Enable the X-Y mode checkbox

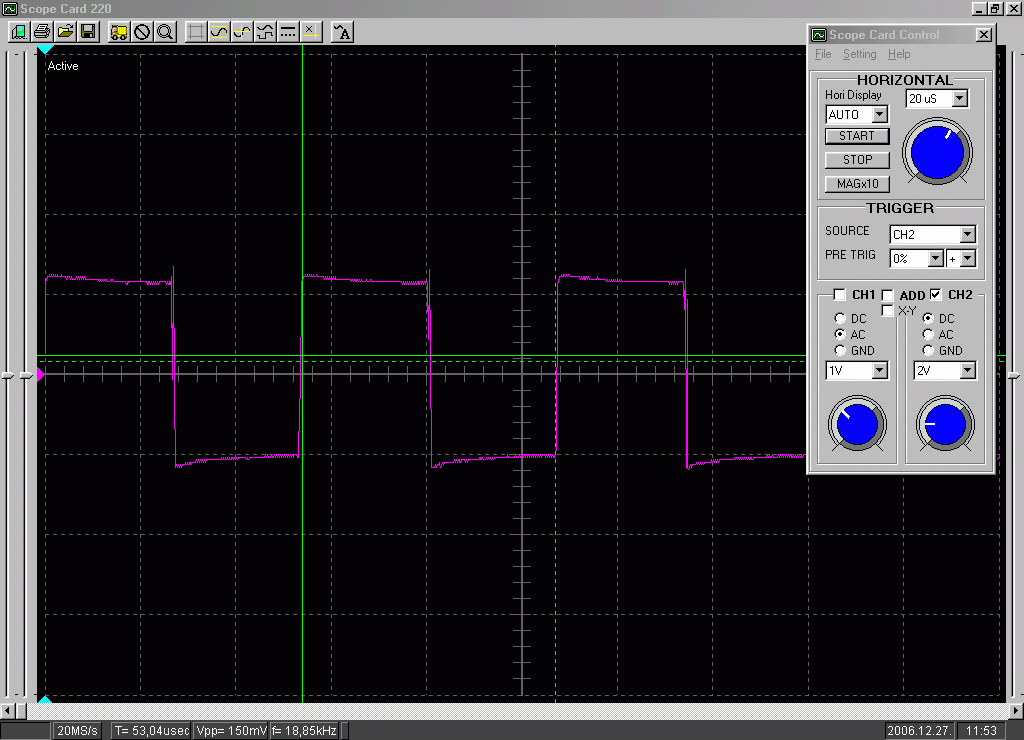tap(887, 310)
